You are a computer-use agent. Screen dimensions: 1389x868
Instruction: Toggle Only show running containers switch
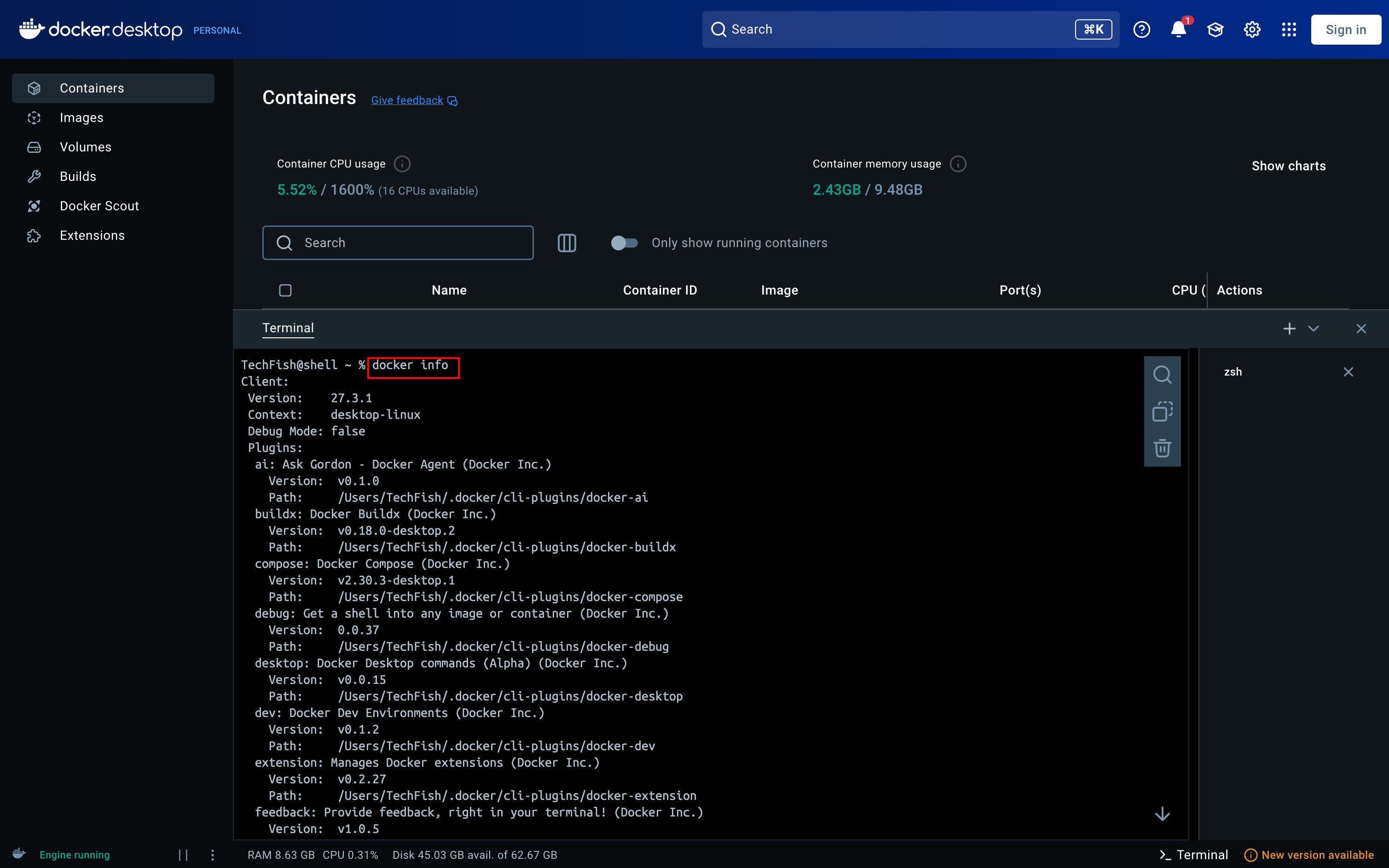pos(624,243)
